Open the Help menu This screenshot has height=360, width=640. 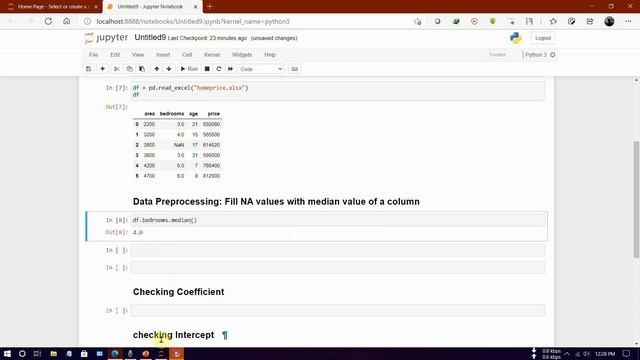coord(270,55)
